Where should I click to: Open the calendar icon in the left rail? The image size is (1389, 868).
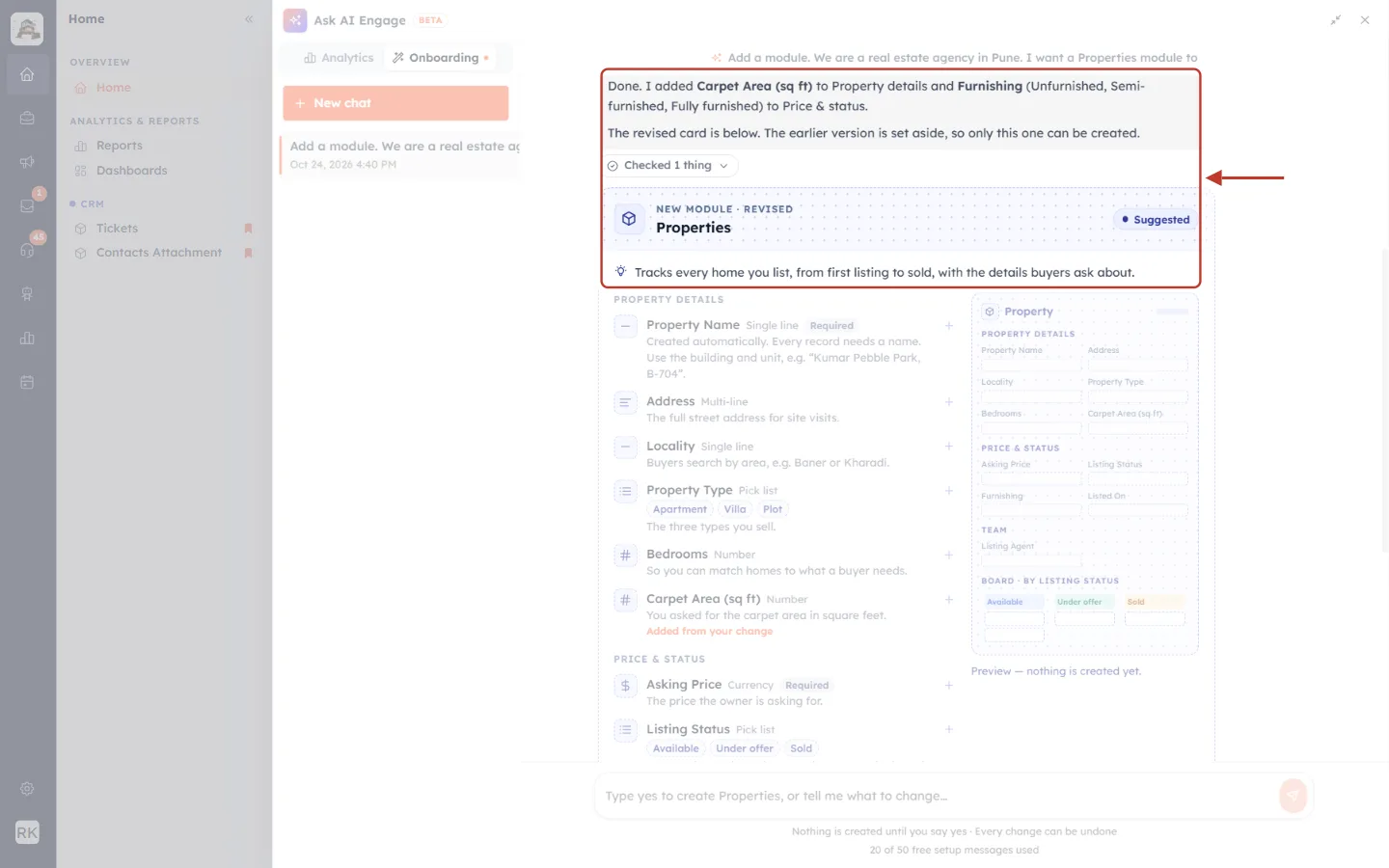coord(27,382)
